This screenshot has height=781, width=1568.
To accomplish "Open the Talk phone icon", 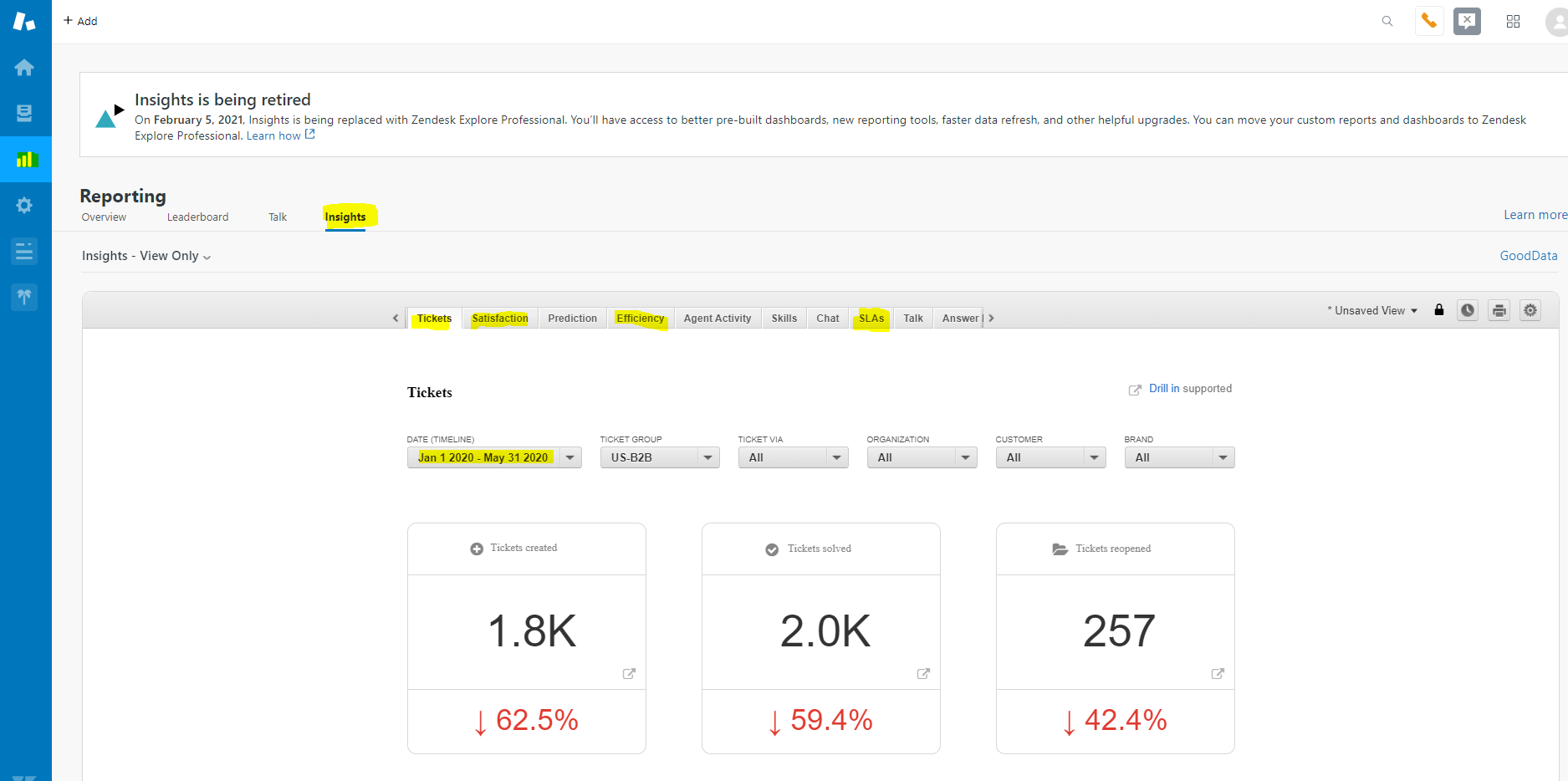I will (x=1429, y=21).
